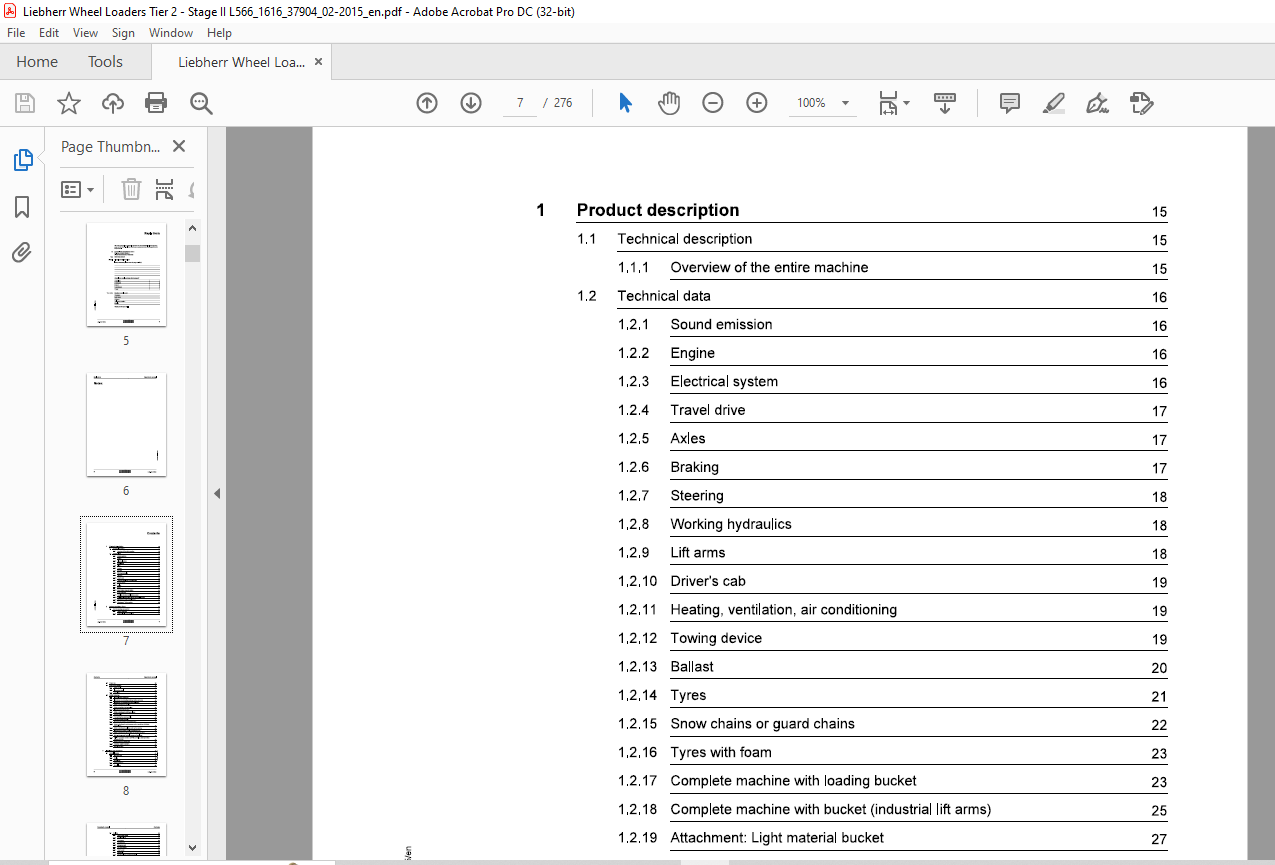Bookmark the file with the star icon
The image size is (1275, 865).
[68, 103]
